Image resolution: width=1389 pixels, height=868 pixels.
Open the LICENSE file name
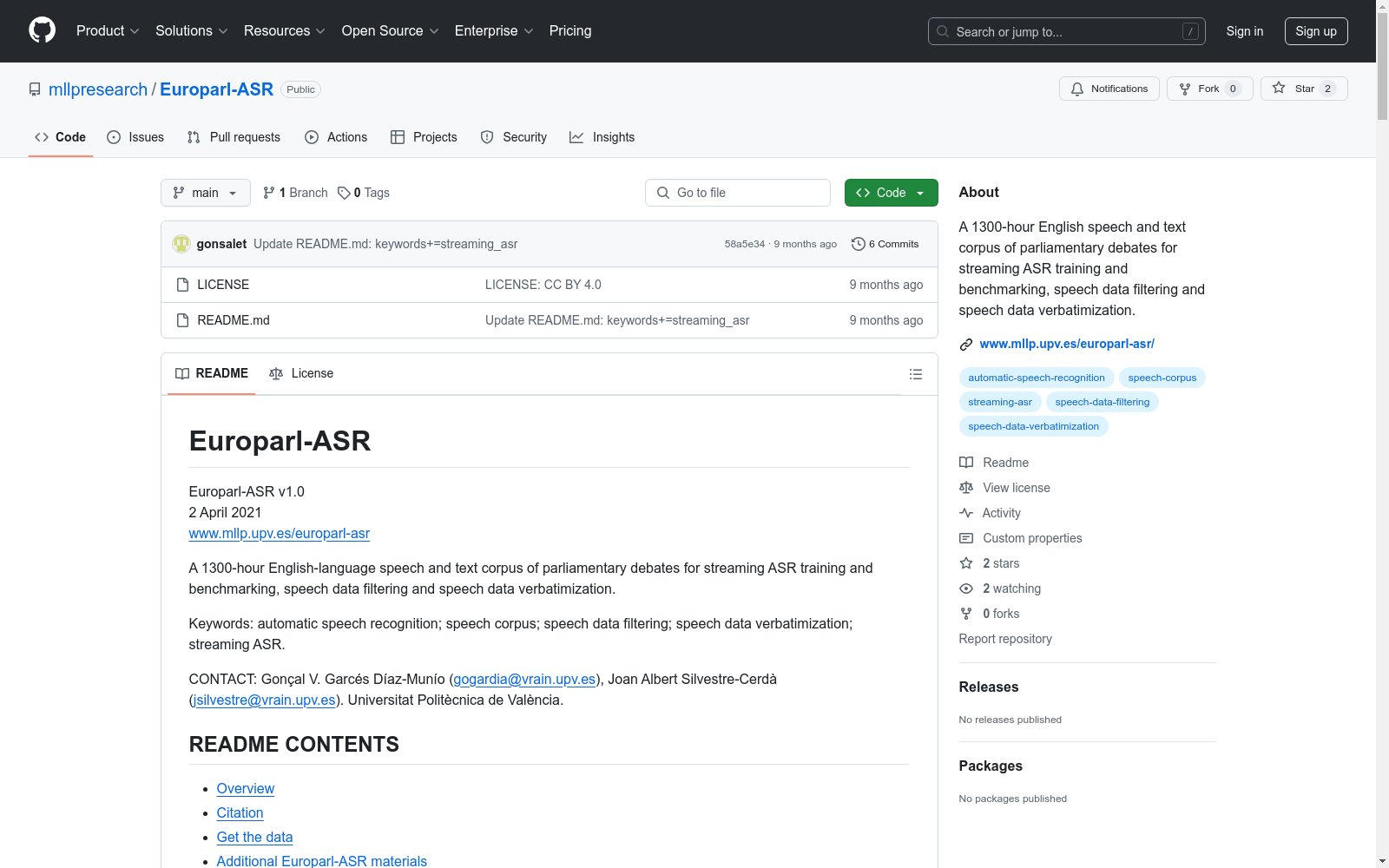(223, 285)
